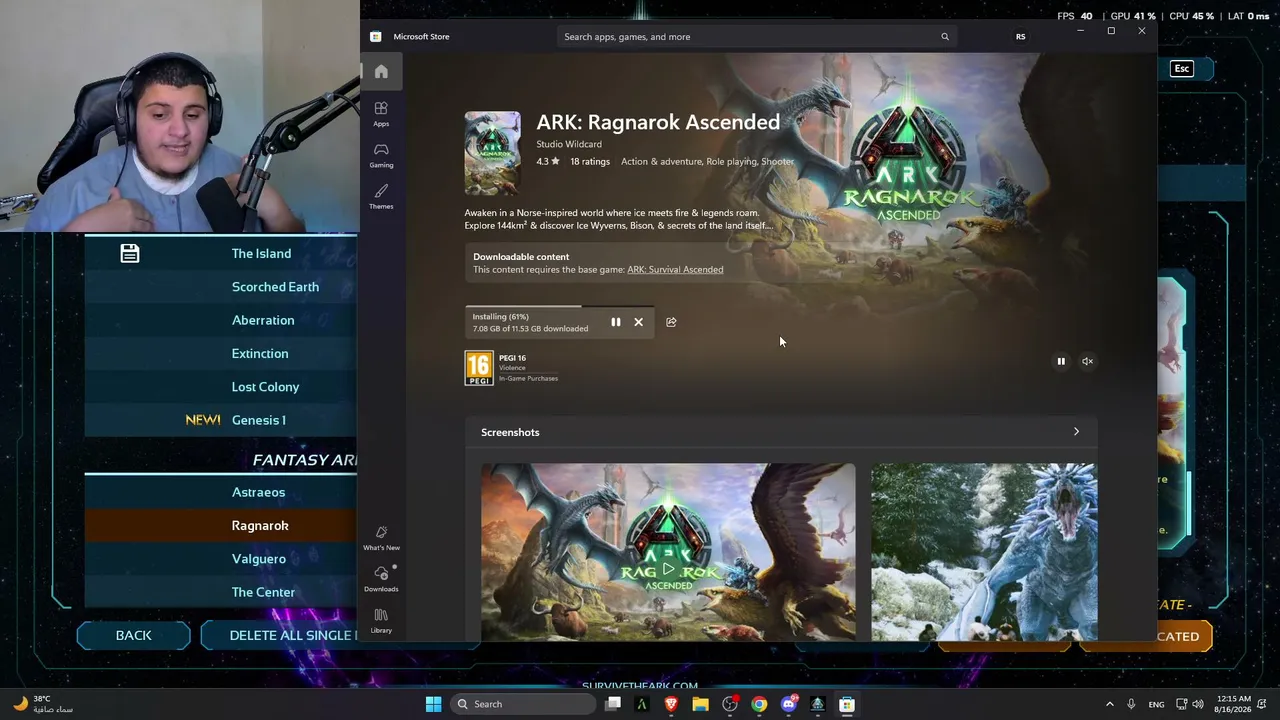The width and height of the screenshot is (1280, 720).
Task: Open the Studio Wildcard publisher page
Action: pyautogui.click(x=569, y=144)
